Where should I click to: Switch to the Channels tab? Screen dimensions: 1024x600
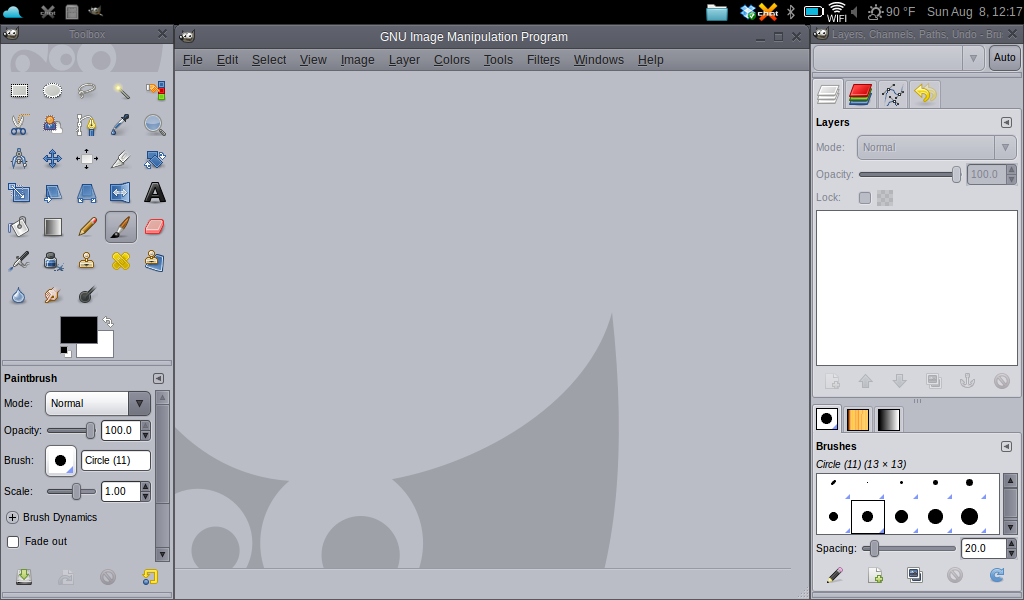[x=861, y=94]
